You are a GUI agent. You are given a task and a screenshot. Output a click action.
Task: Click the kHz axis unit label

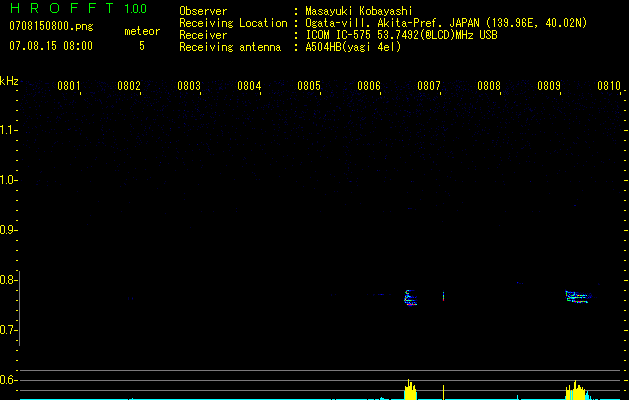pyautogui.click(x=9, y=81)
